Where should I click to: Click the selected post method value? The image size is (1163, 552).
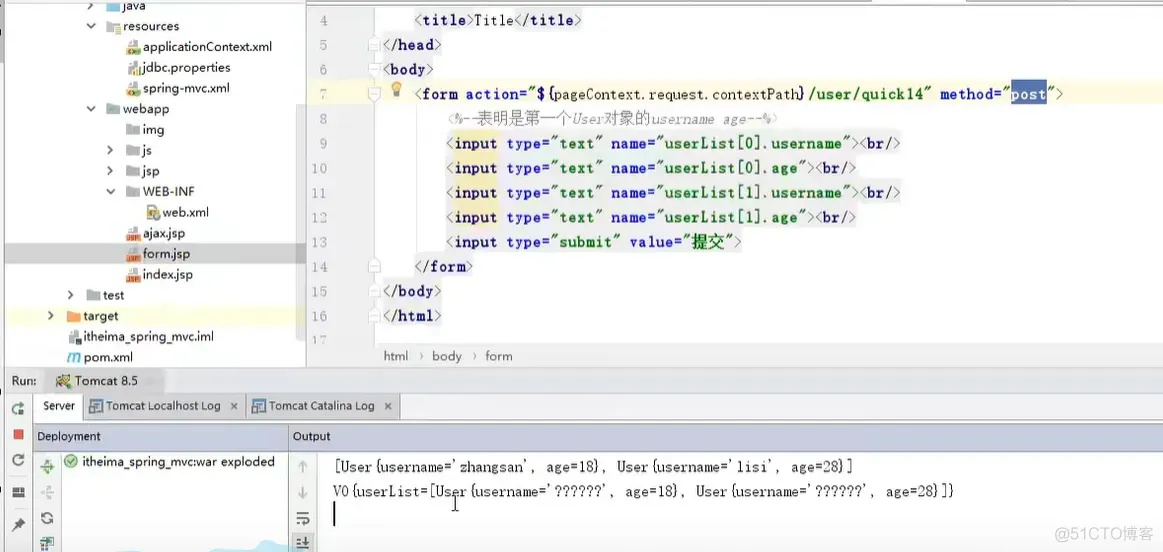click(1029, 94)
